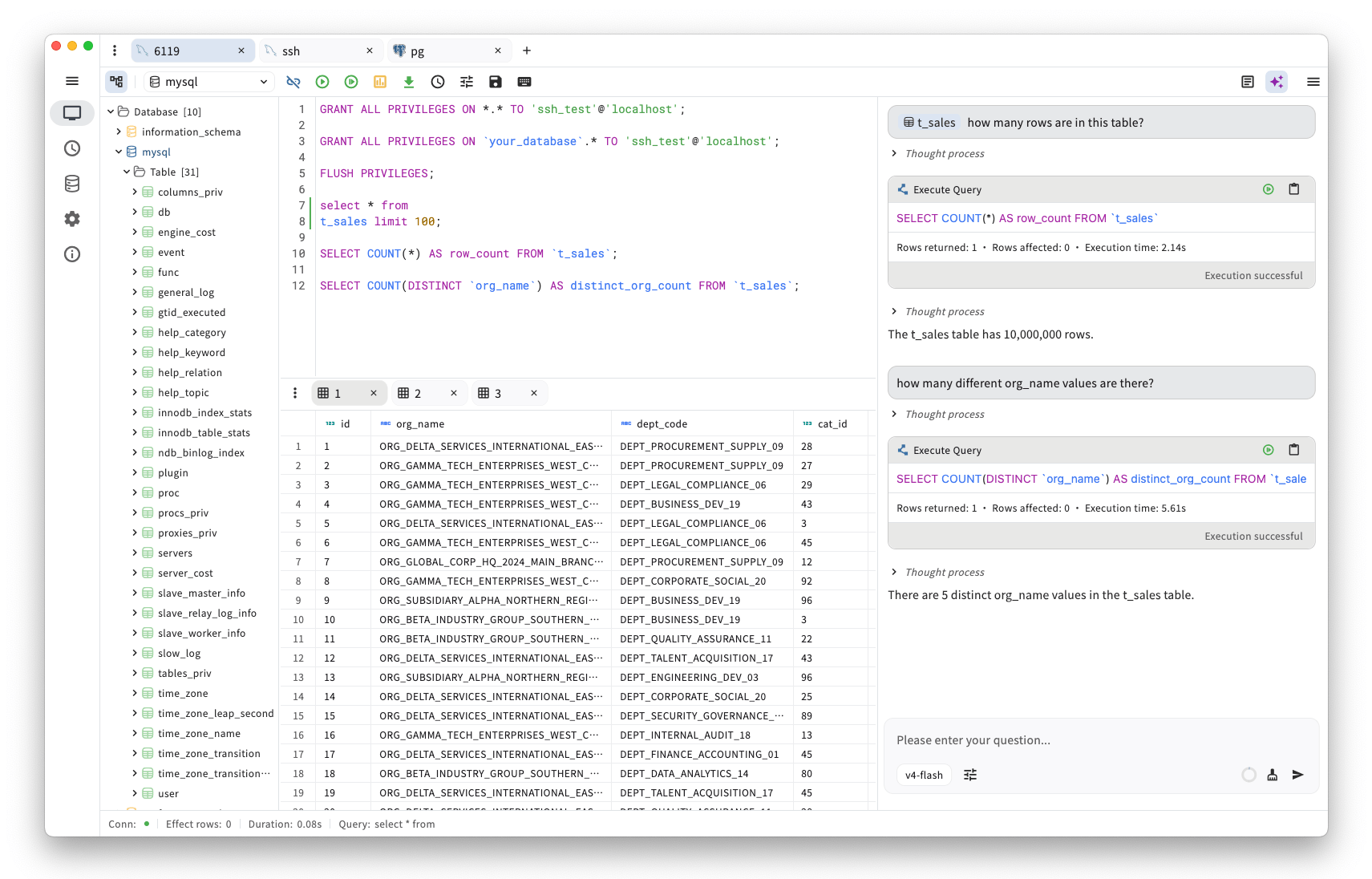Click the disconnect link icon

pos(293,82)
